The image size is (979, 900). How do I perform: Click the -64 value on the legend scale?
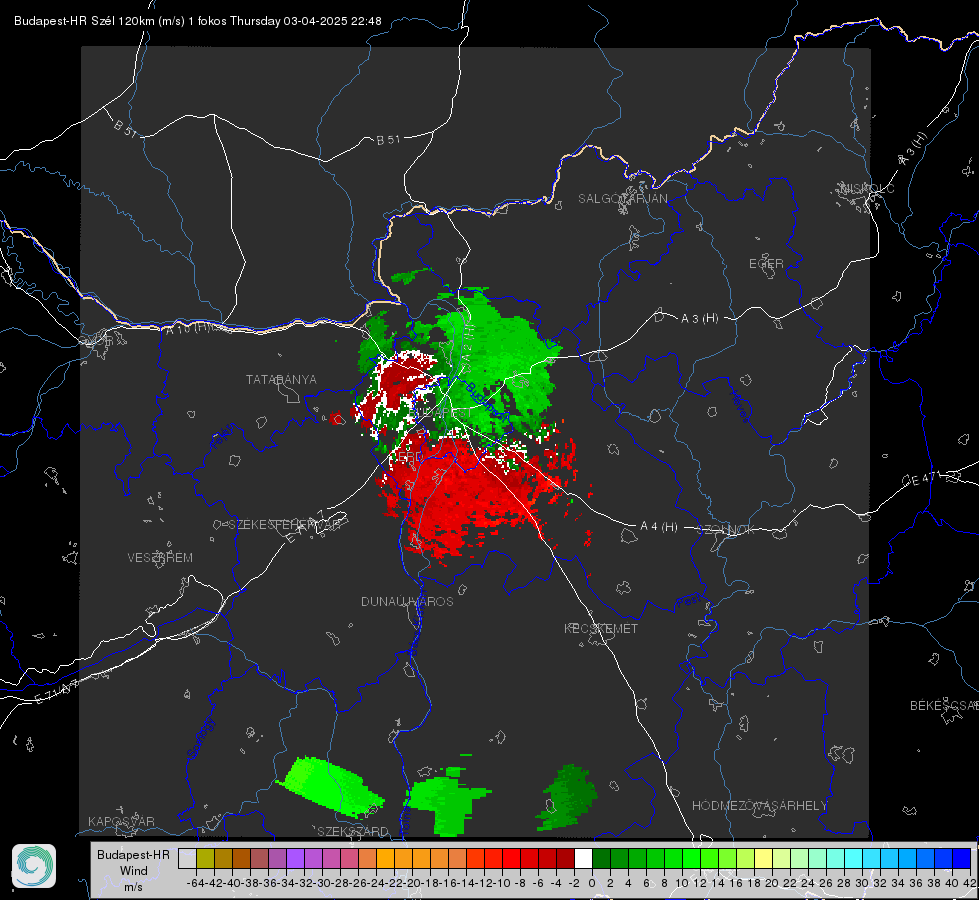click(196, 883)
